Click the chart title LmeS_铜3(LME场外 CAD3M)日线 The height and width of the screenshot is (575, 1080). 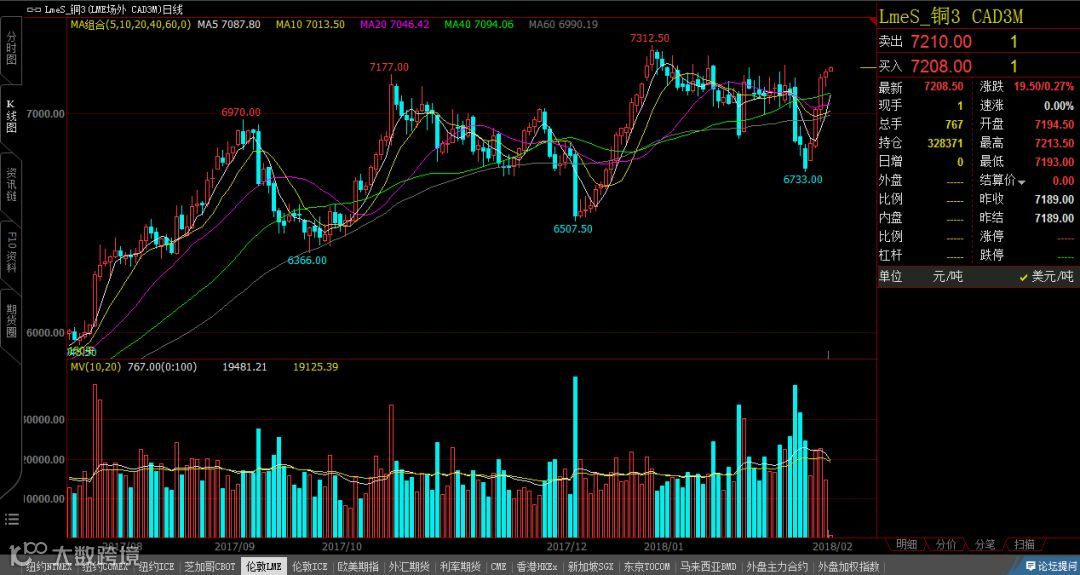pyautogui.click(x=114, y=10)
